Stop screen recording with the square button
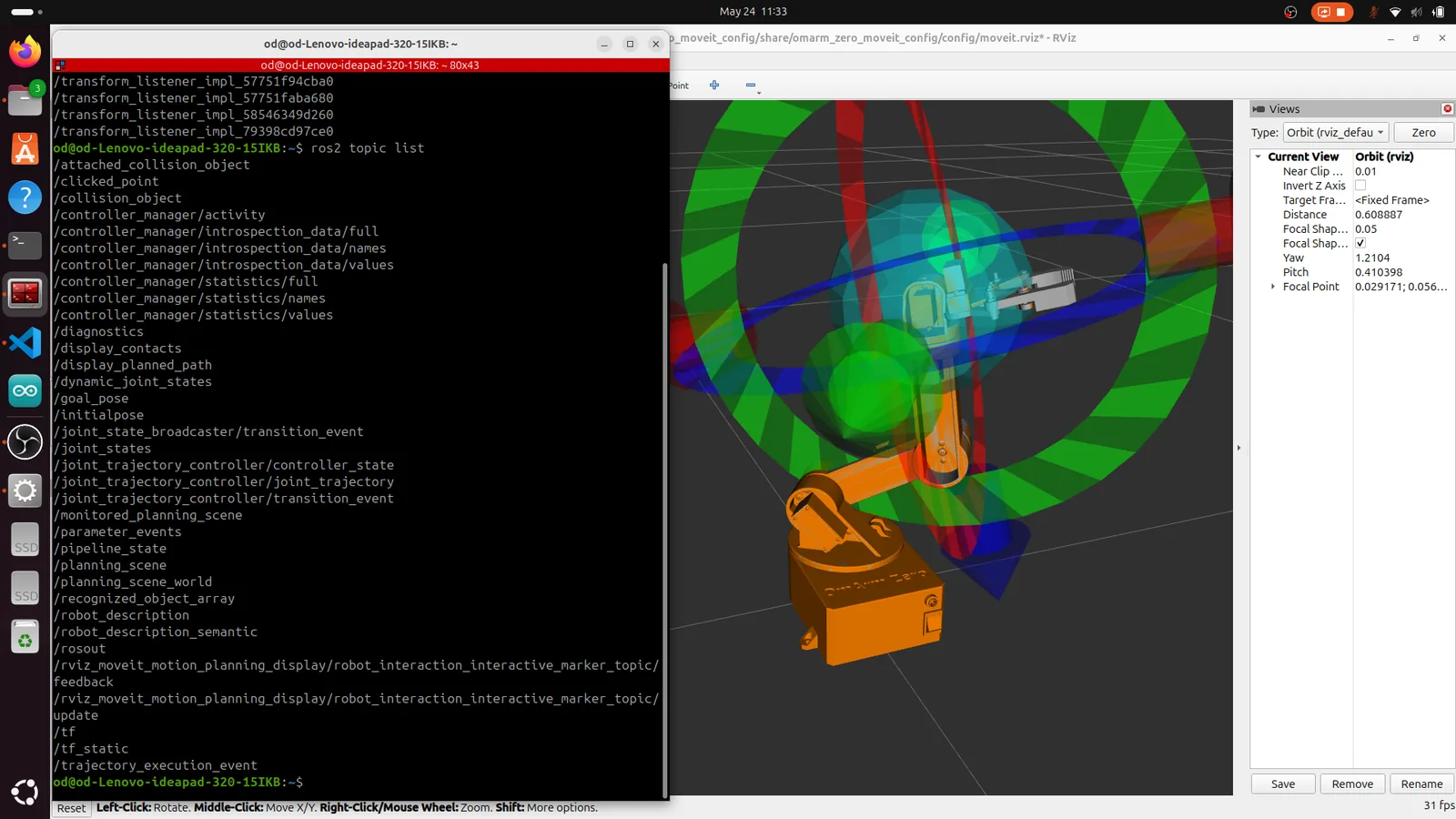 (x=1340, y=12)
